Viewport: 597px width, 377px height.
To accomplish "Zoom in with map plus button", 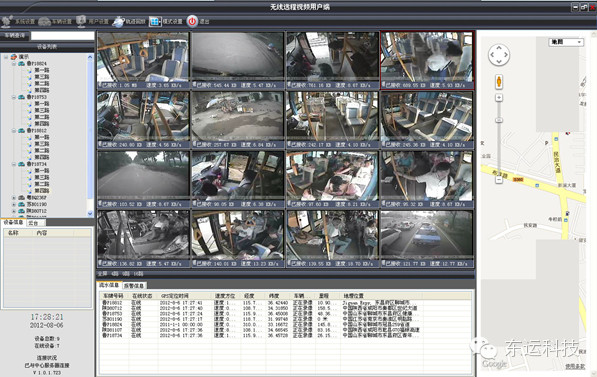I will point(499,98).
